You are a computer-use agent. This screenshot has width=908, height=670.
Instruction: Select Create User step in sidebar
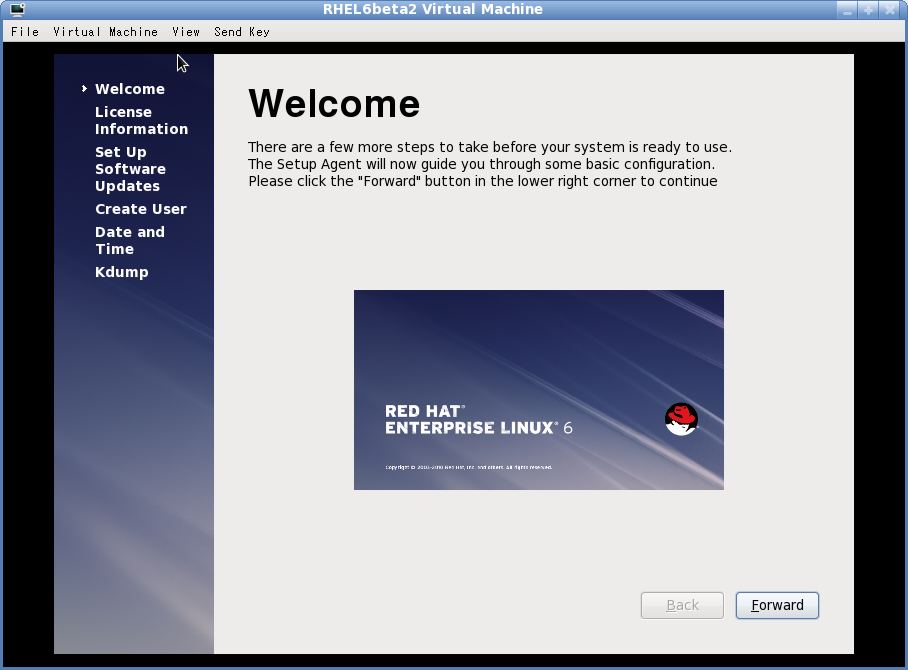[141, 209]
